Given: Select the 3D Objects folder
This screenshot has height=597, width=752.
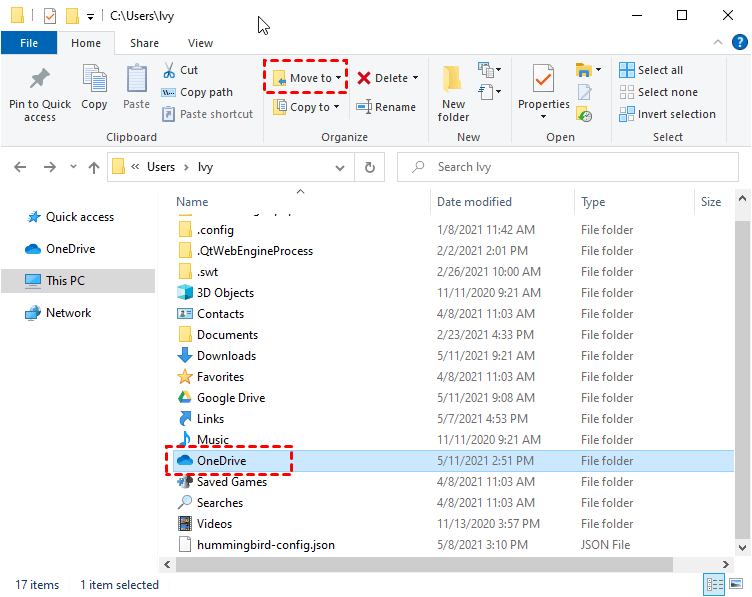Looking at the screenshot, I should 216,293.
